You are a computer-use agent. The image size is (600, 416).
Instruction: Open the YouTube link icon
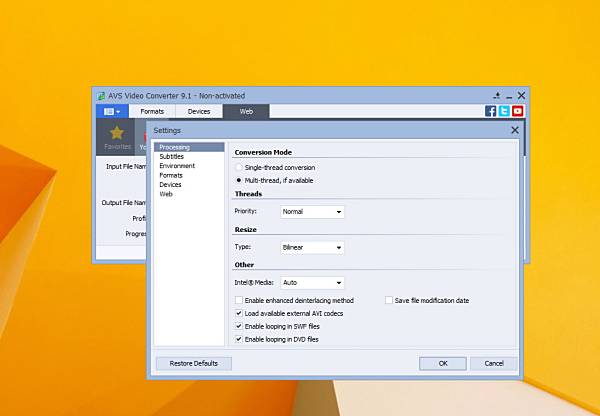[x=517, y=111]
